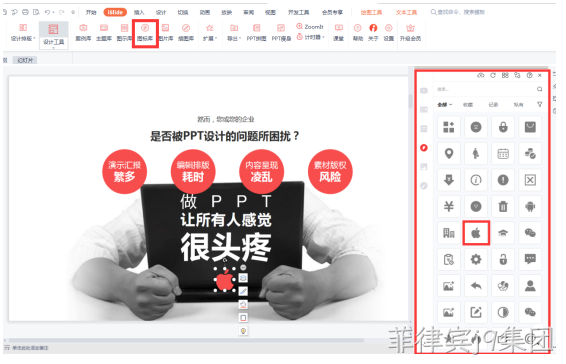Screen dimensions: 566x364
Task: Click the command search box in ribbon
Action: point(458,12)
